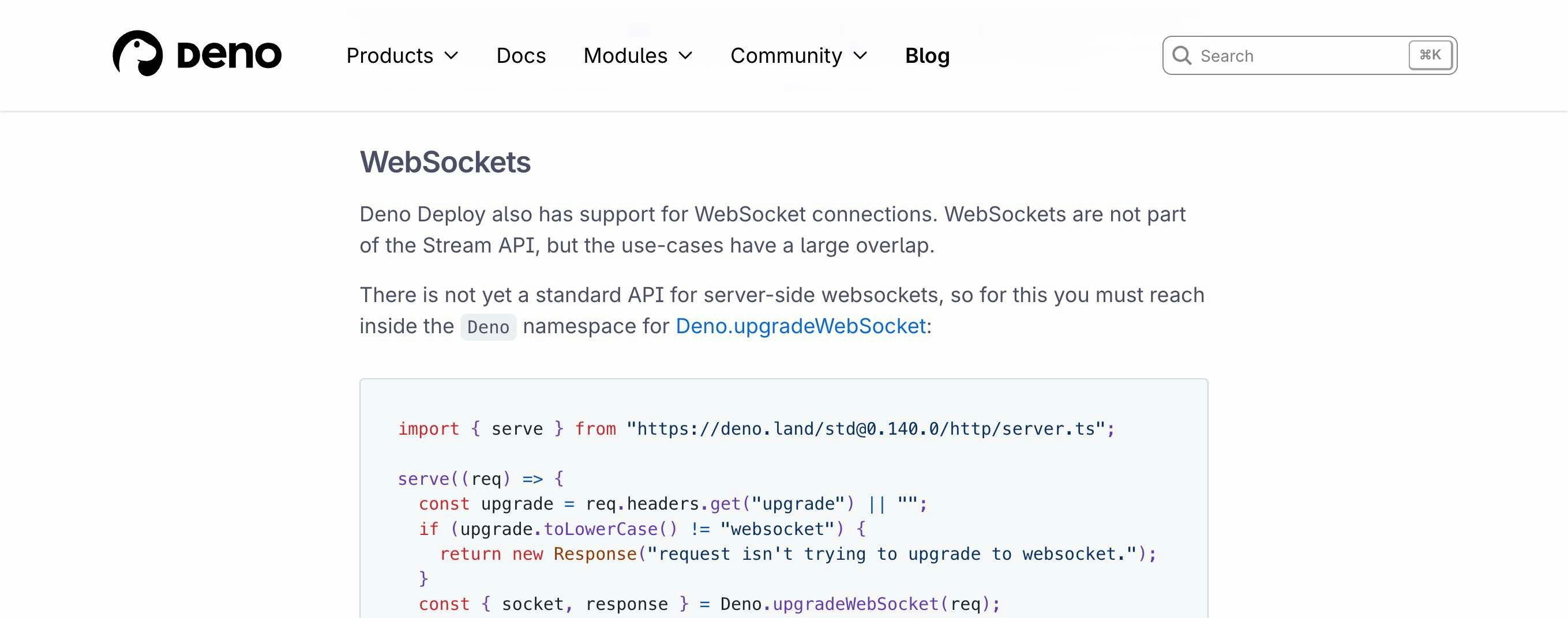
Task: Open the Community navigation menu
Action: (786, 56)
